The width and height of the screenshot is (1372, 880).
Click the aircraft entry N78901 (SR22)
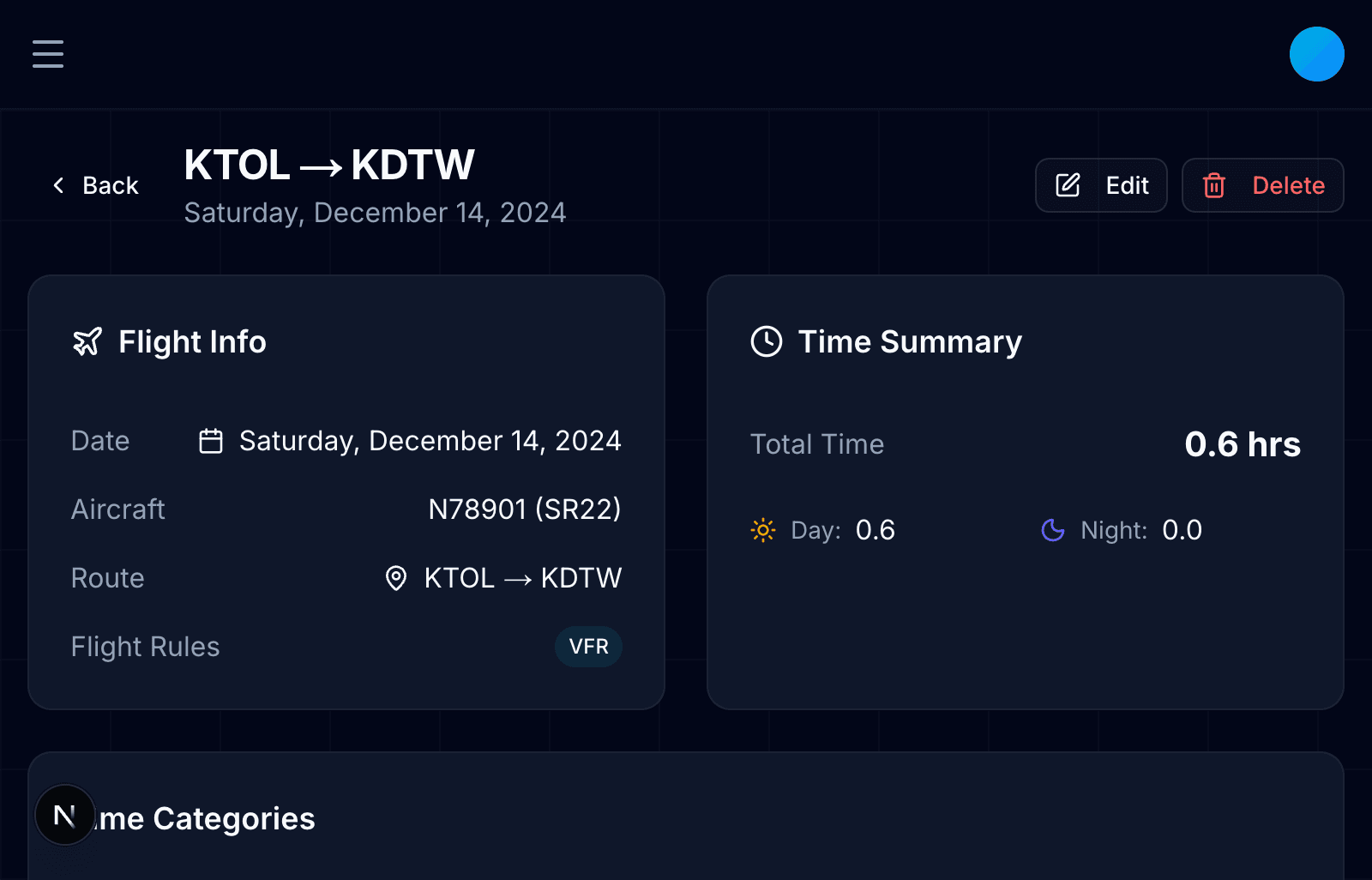[525, 509]
